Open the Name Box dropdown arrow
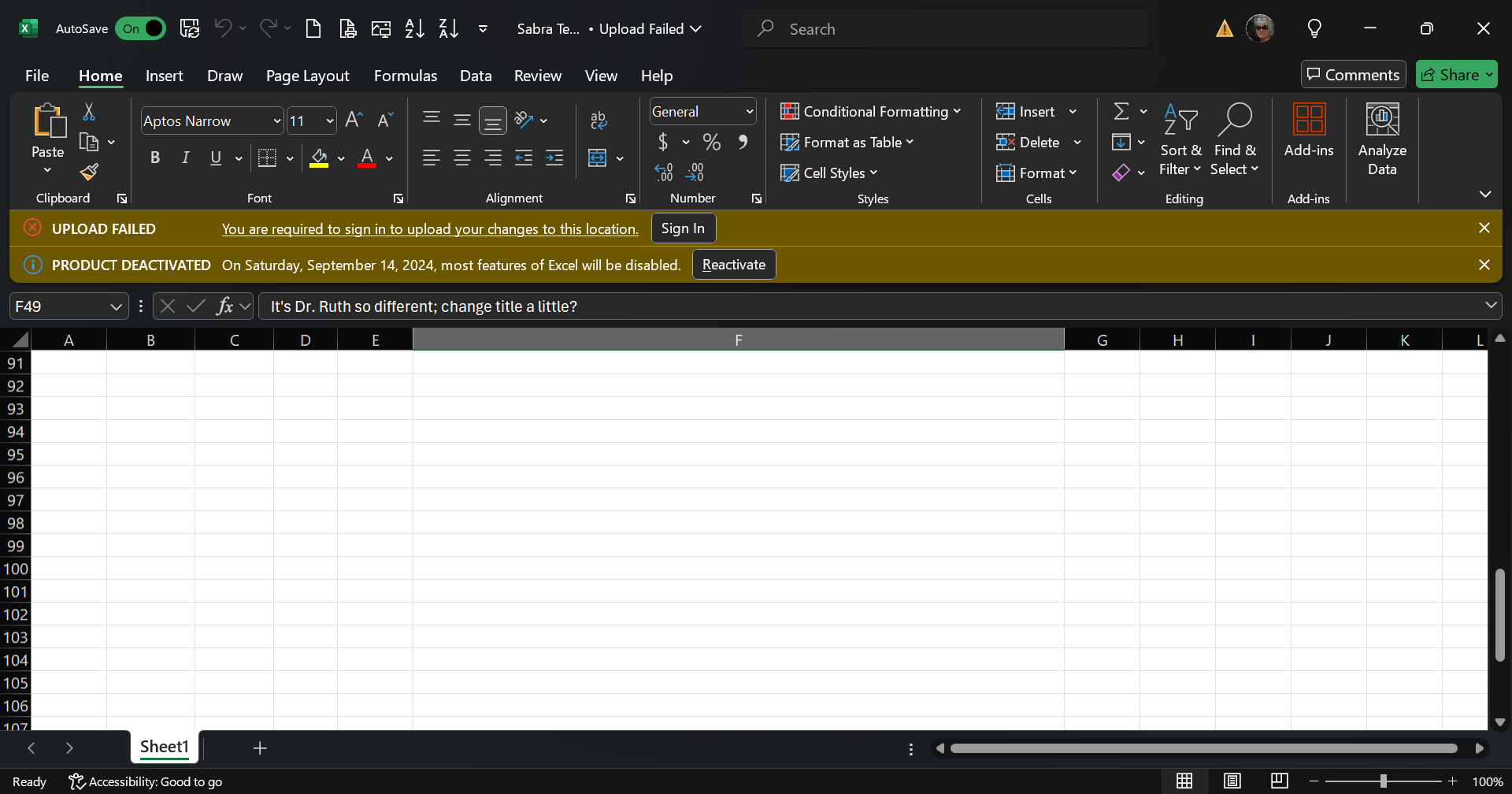Image resolution: width=1512 pixels, height=794 pixels. pos(116,306)
